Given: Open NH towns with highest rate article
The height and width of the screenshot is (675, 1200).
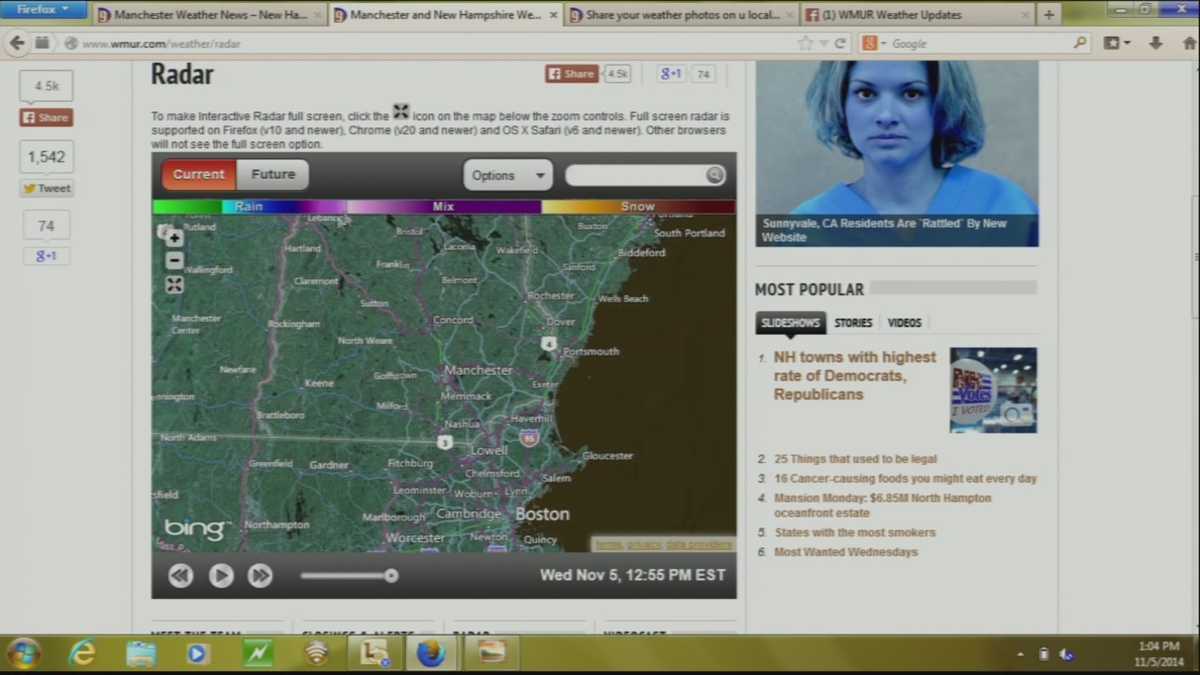Looking at the screenshot, I should (855, 375).
